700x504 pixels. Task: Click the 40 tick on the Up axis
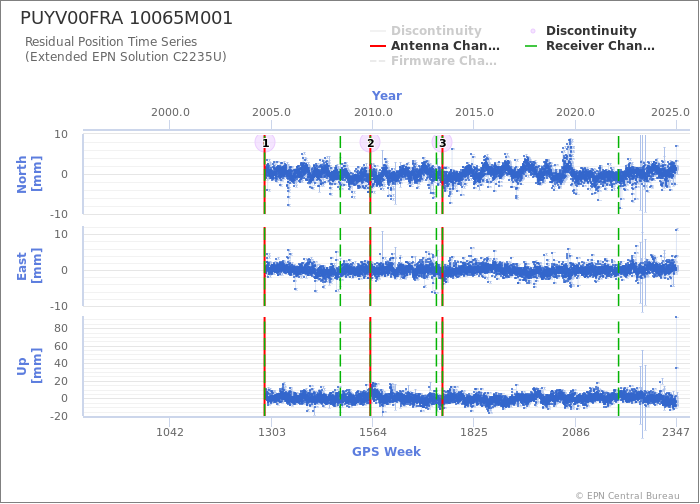pos(61,363)
